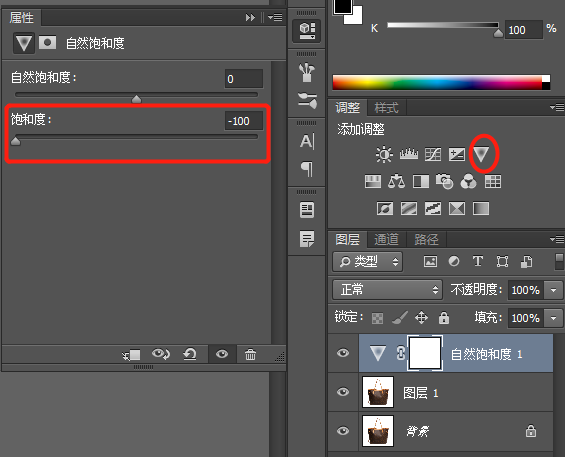565x457 pixels.
Task: Open the Paragraph panel icon
Action: tap(307, 169)
